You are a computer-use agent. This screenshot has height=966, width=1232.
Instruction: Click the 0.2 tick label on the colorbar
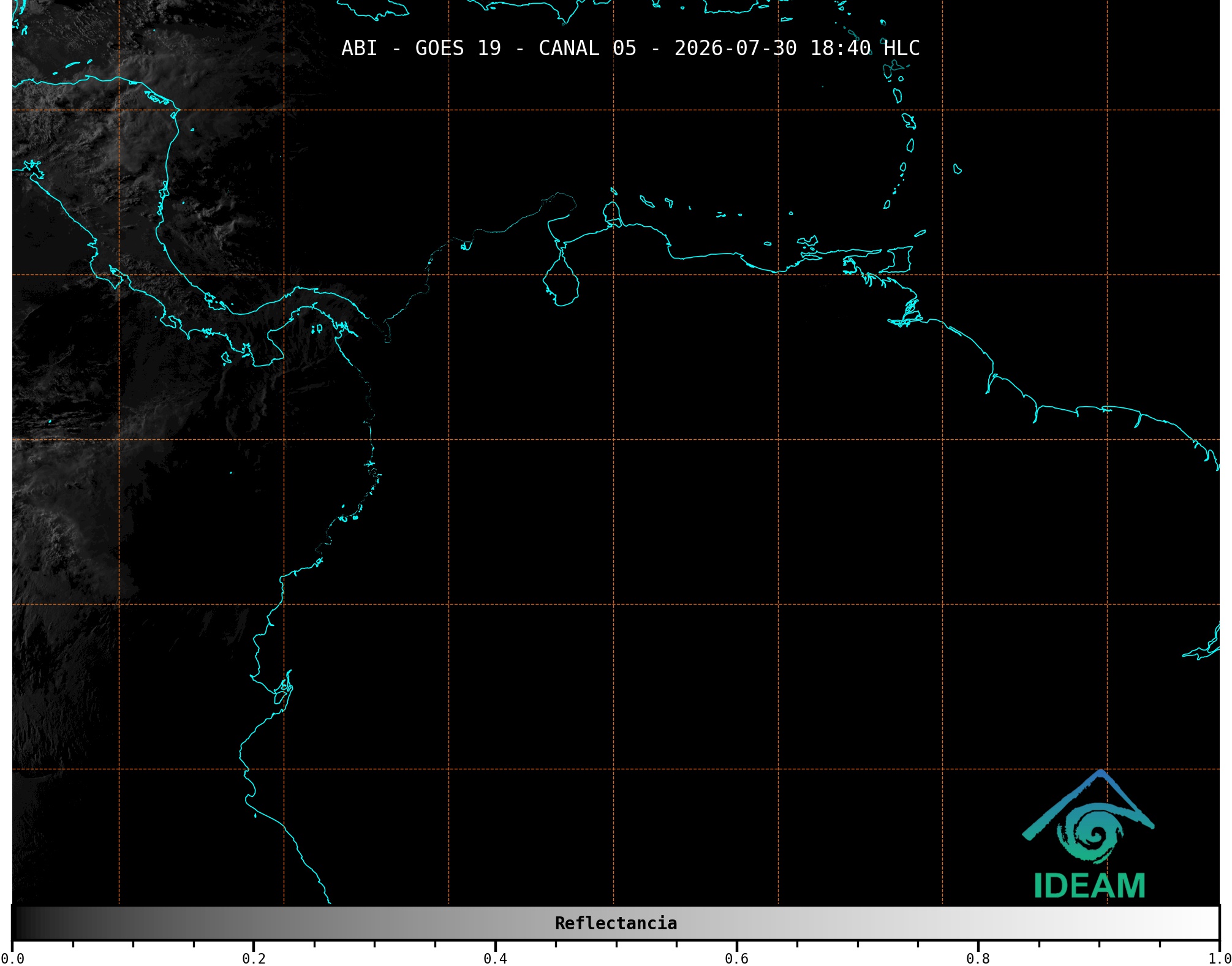click(254, 958)
